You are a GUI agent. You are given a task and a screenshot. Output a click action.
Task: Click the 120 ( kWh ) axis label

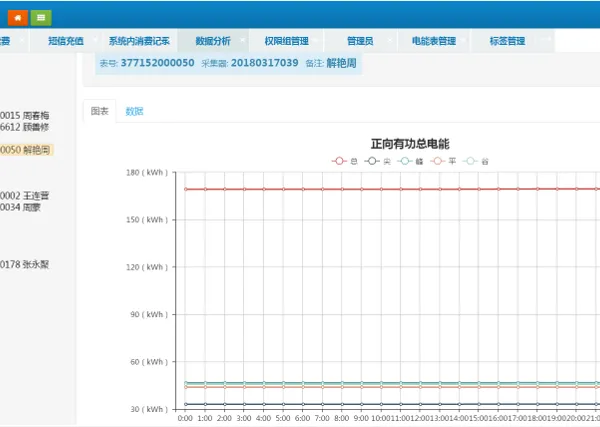[x=147, y=267]
